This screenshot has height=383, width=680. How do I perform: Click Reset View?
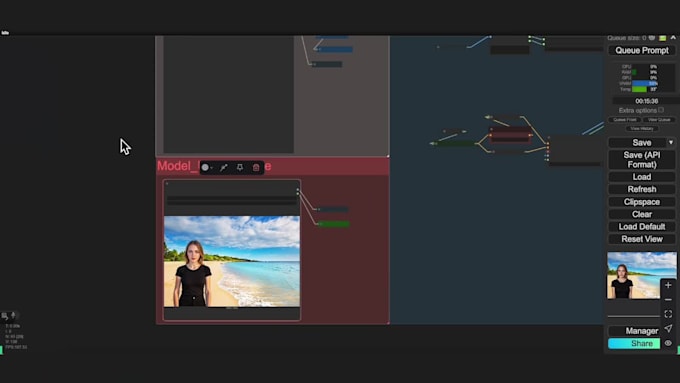click(642, 239)
